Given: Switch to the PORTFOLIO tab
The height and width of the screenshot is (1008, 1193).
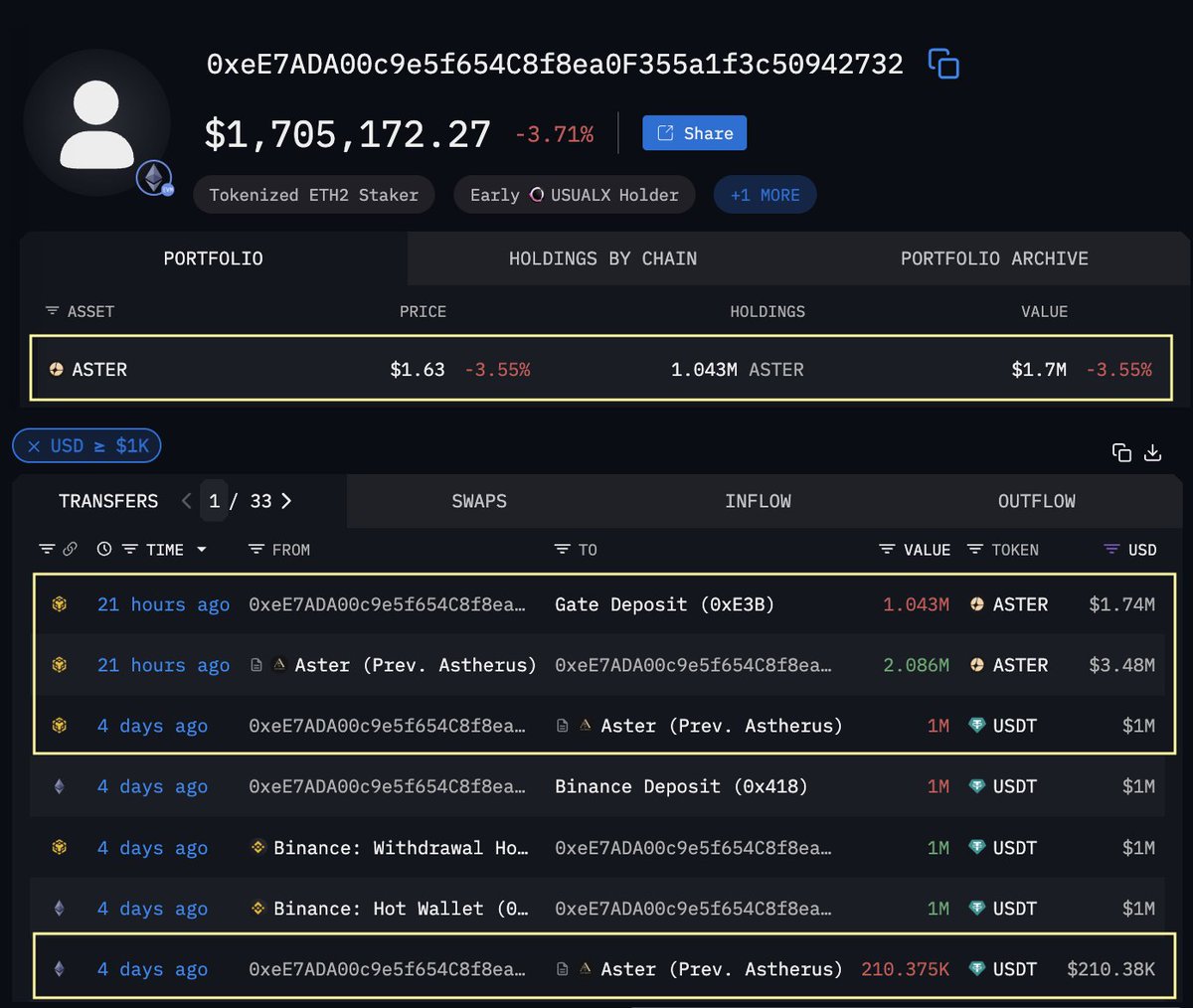Looking at the screenshot, I should [x=213, y=258].
